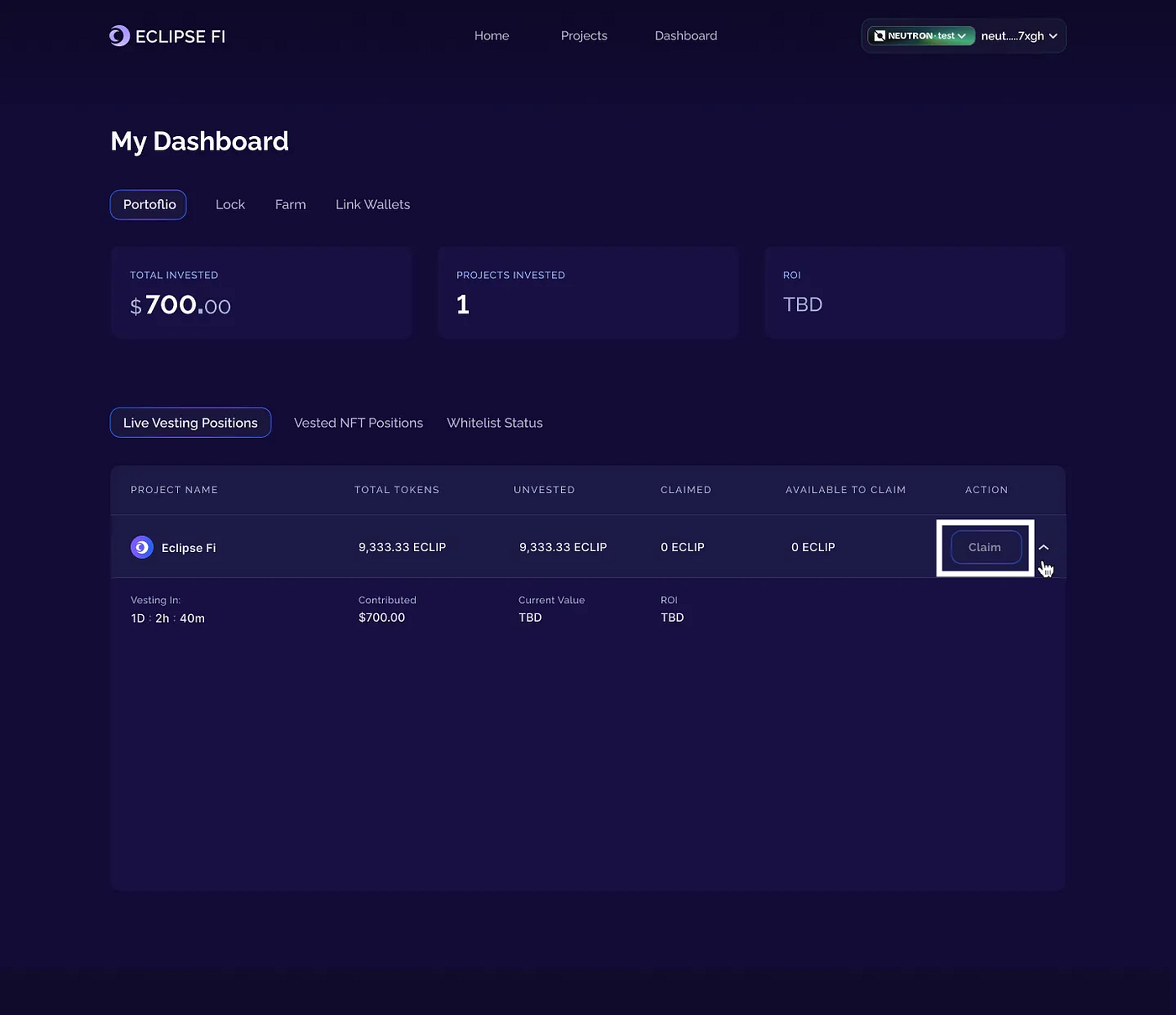Open the Whitelist Status tab
This screenshot has height=1015, width=1176.
[494, 423]
